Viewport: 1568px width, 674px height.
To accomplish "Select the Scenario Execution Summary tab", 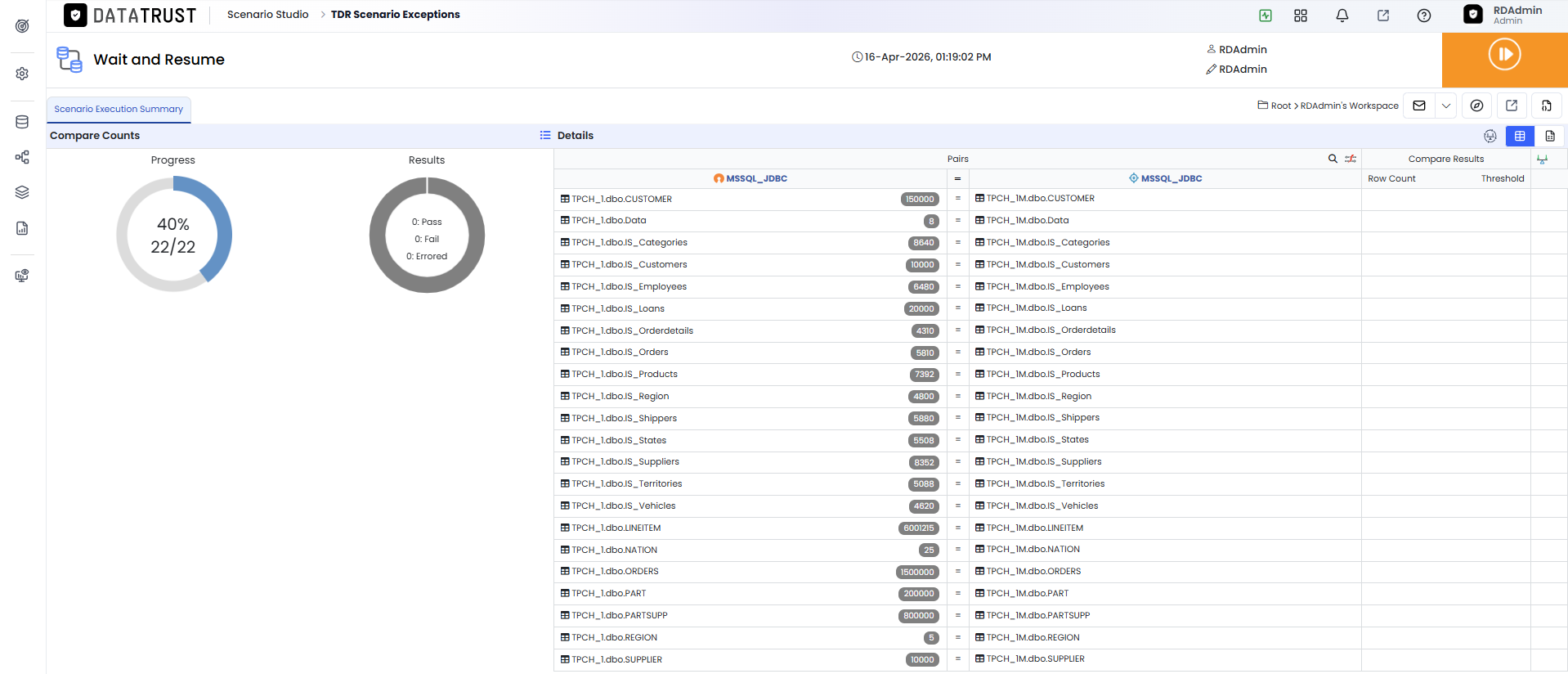I will click(119, 110).
